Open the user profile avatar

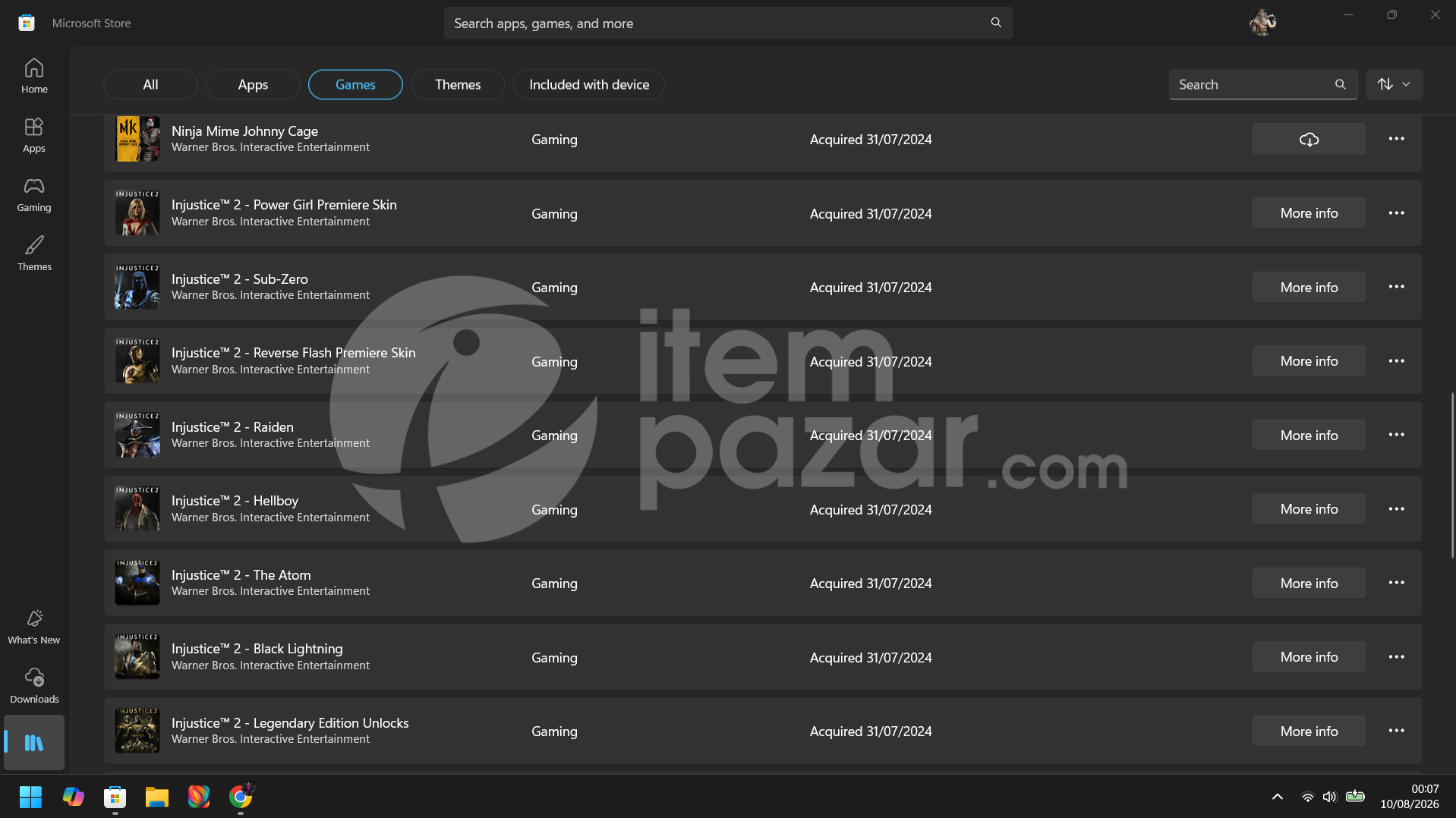click(1262, 23)
